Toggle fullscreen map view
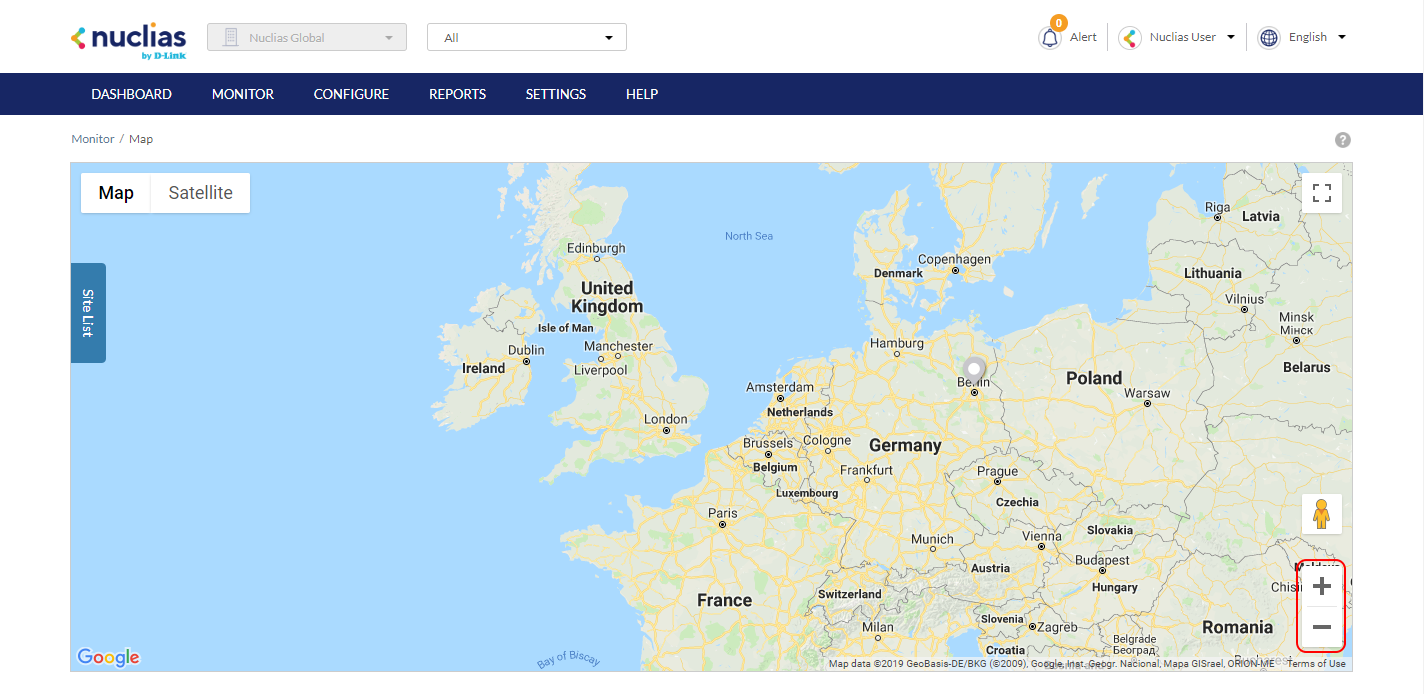Screen dimensions: 1424x694 (1321, 193)
